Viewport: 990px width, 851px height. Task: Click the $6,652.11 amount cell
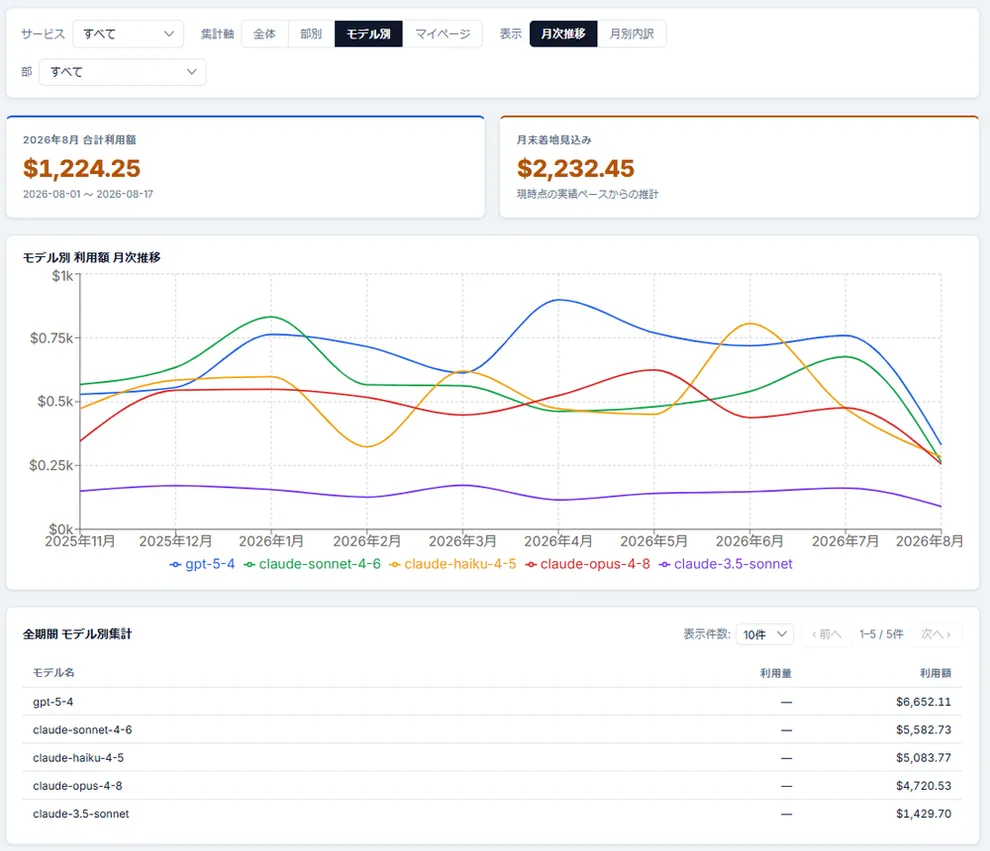[x=923, y=702]
